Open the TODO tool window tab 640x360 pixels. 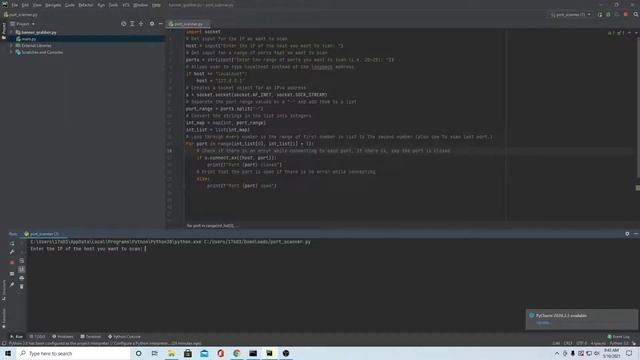click(37, 337)
